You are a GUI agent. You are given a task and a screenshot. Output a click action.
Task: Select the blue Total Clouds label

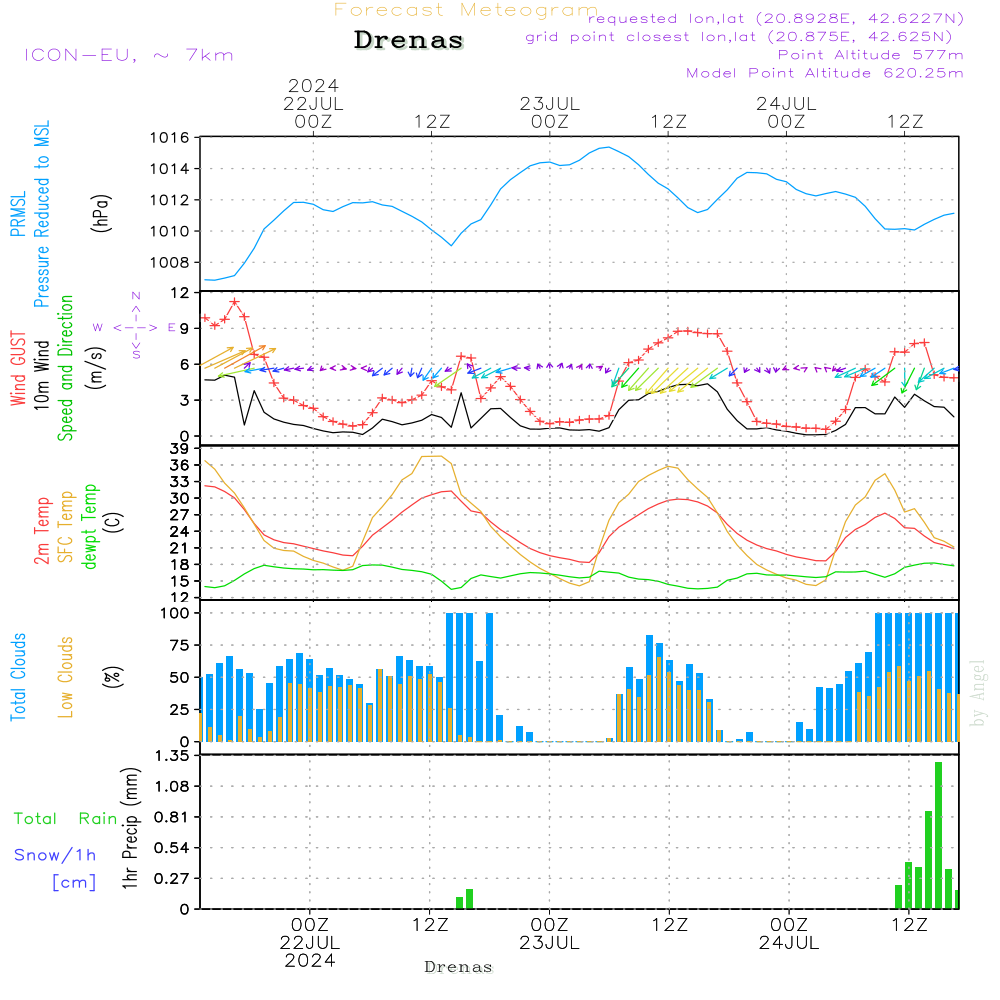click(19, 677)
